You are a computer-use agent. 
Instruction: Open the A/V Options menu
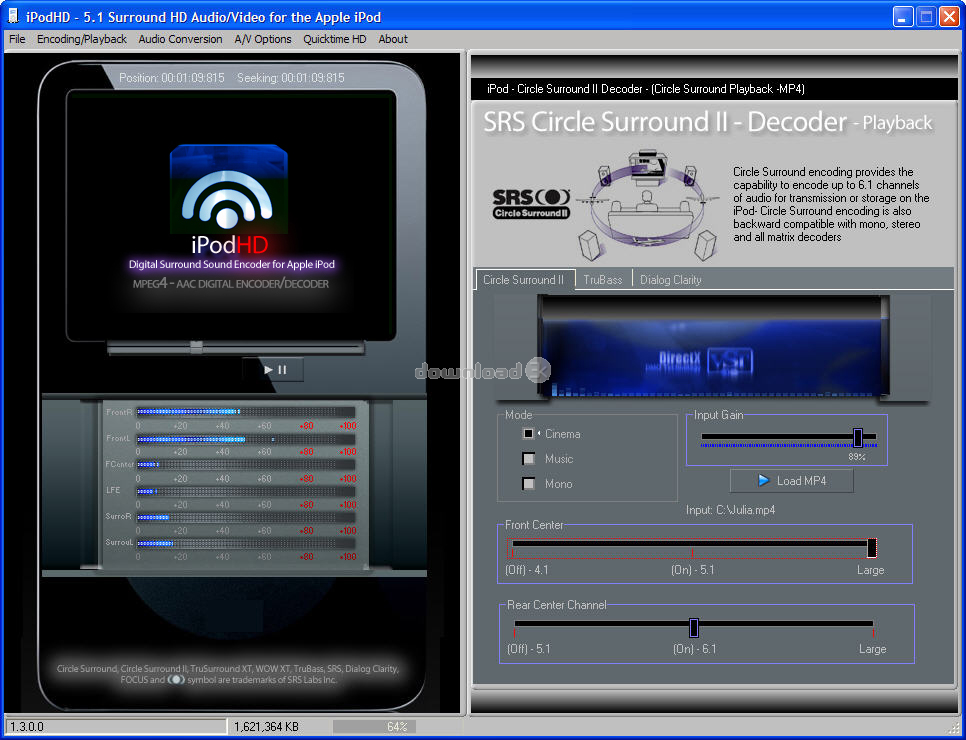pos(263,39)
